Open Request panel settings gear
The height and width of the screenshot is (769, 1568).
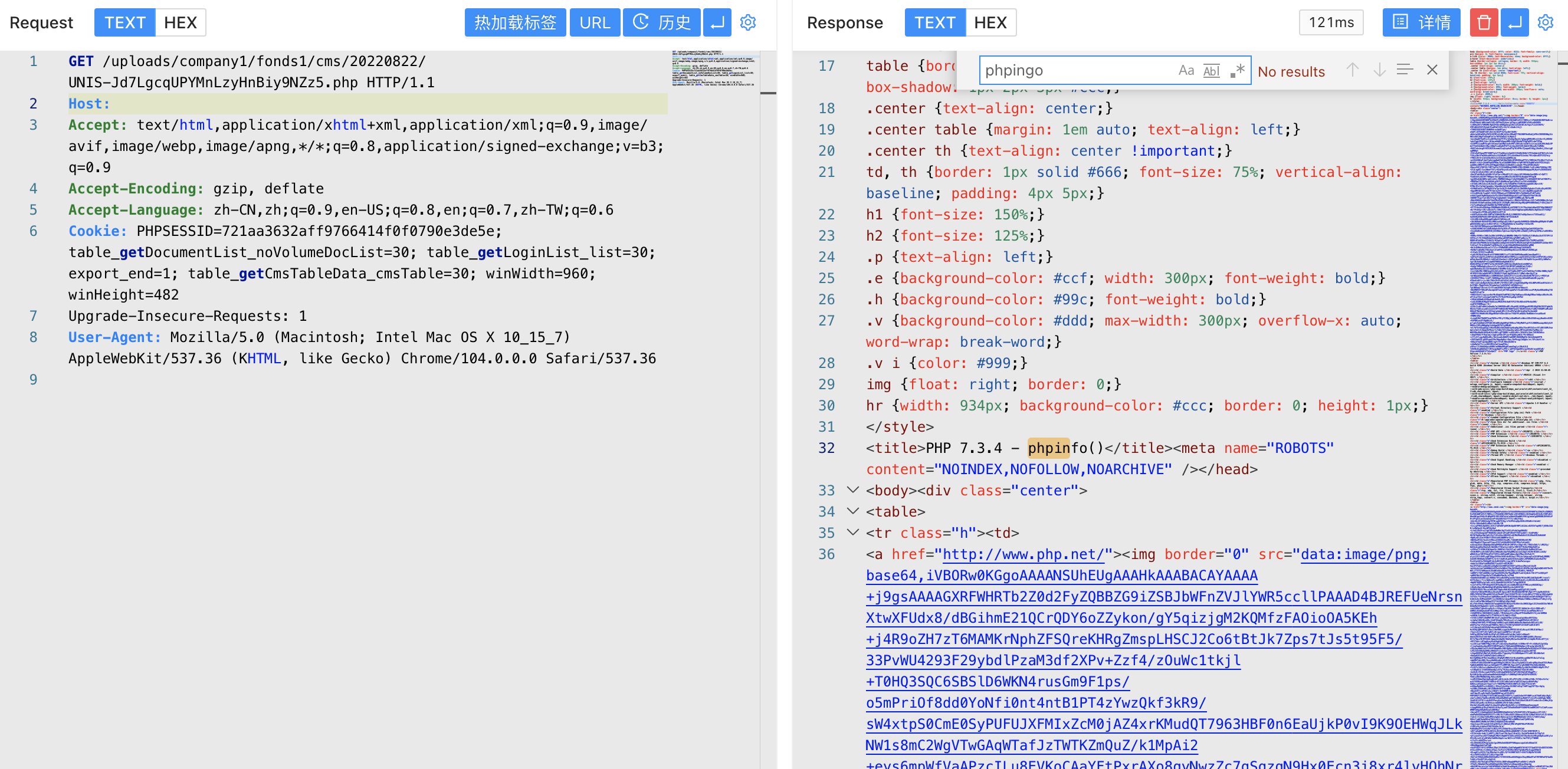click(x=747, y=22)
